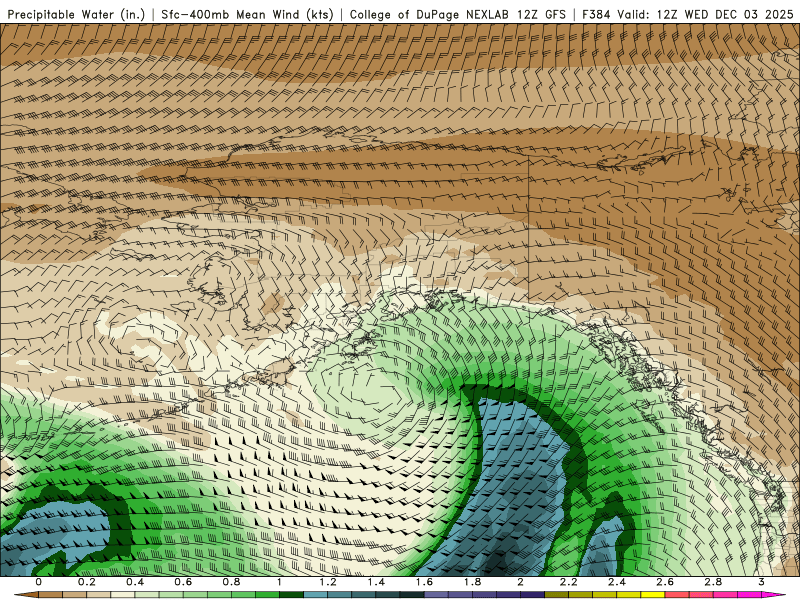Click the colorbar label '2.6'

pyautogui.click(x=665, y=582)
